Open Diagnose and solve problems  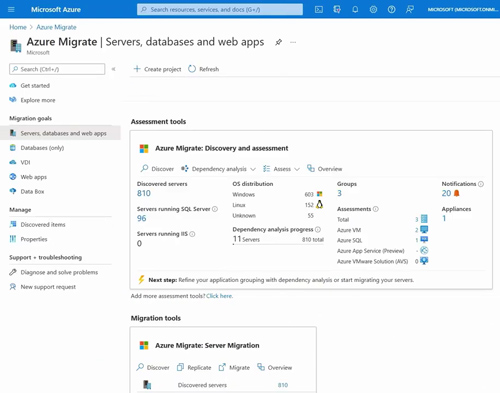(59, 272)
